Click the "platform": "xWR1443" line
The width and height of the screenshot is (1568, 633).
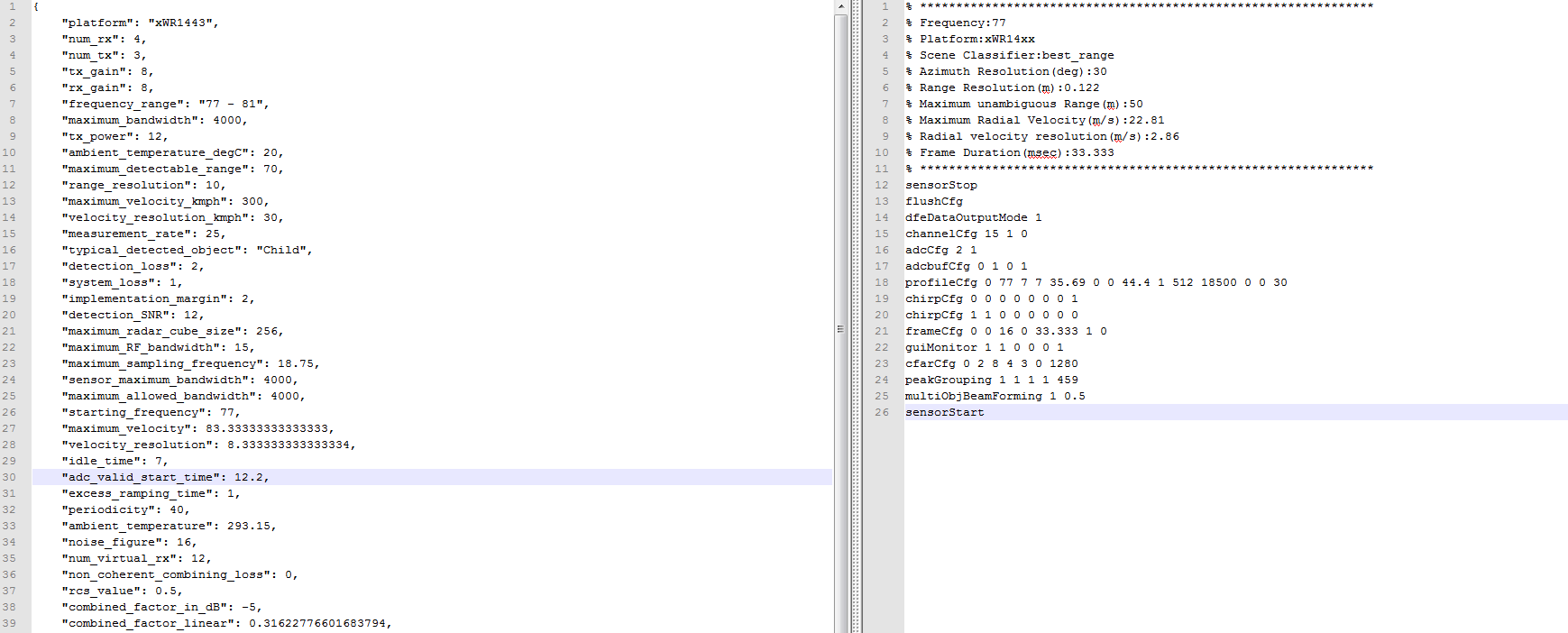(140, 23)
